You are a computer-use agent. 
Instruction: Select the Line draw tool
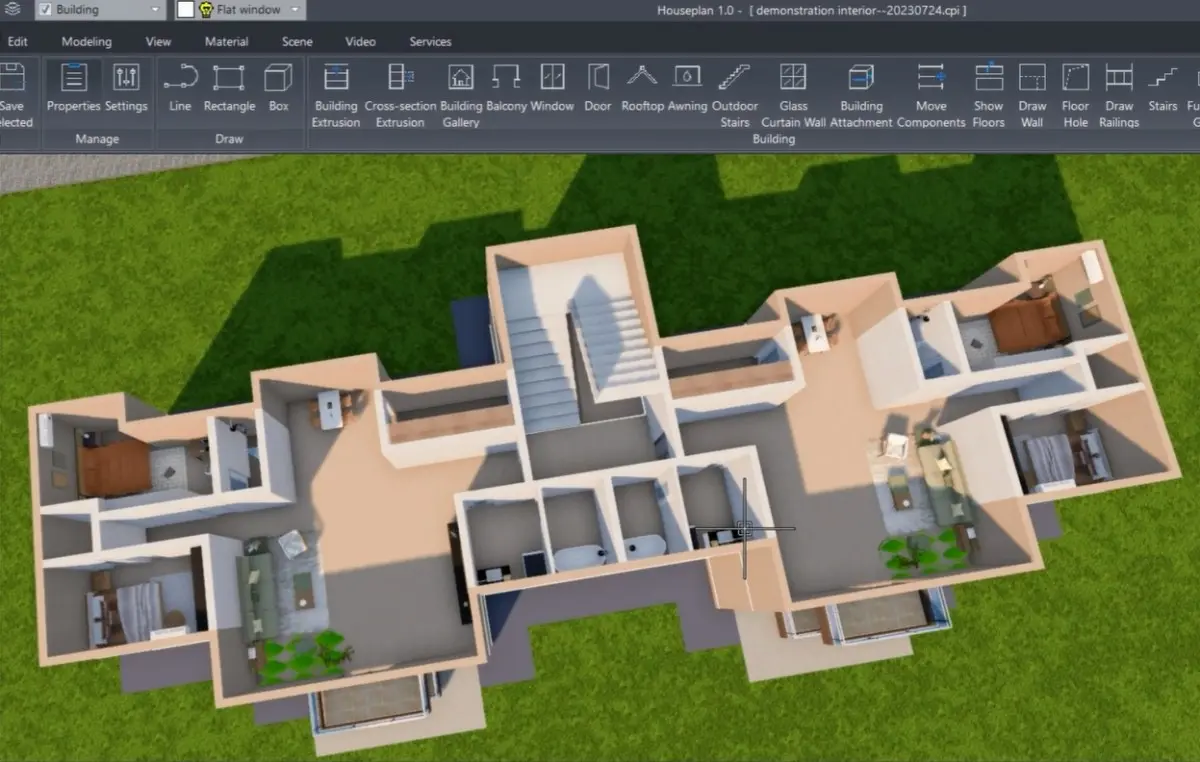tap(180, 88)
